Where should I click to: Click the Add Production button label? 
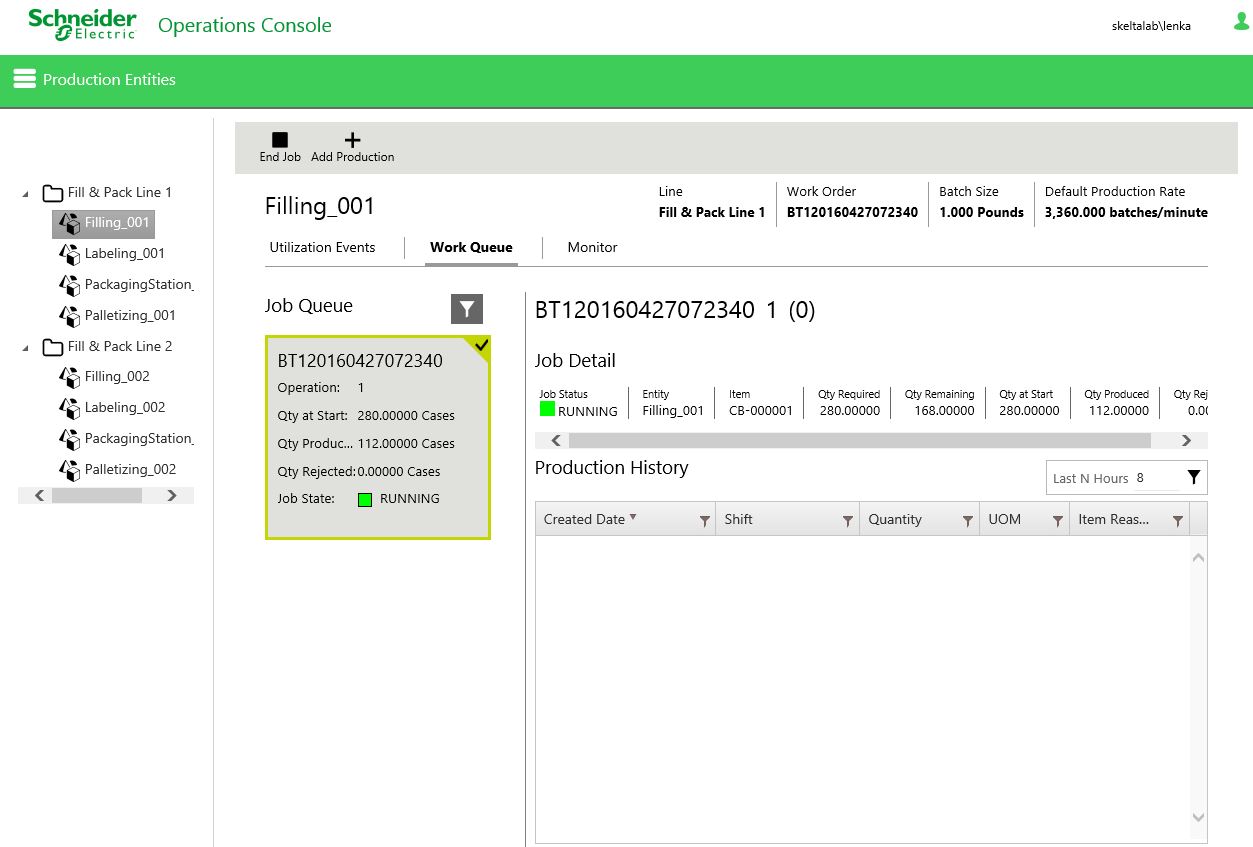352,157
